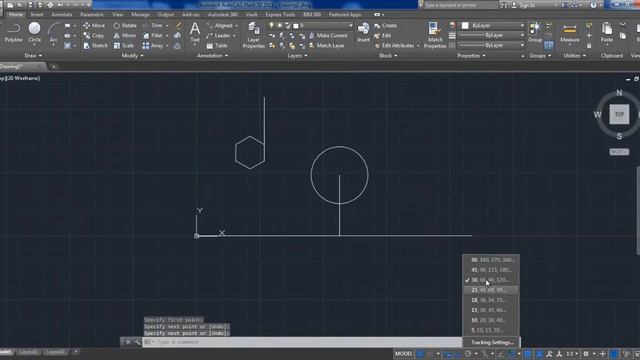
Task: Click the MODEL space status button
Action: click(403, 353)
